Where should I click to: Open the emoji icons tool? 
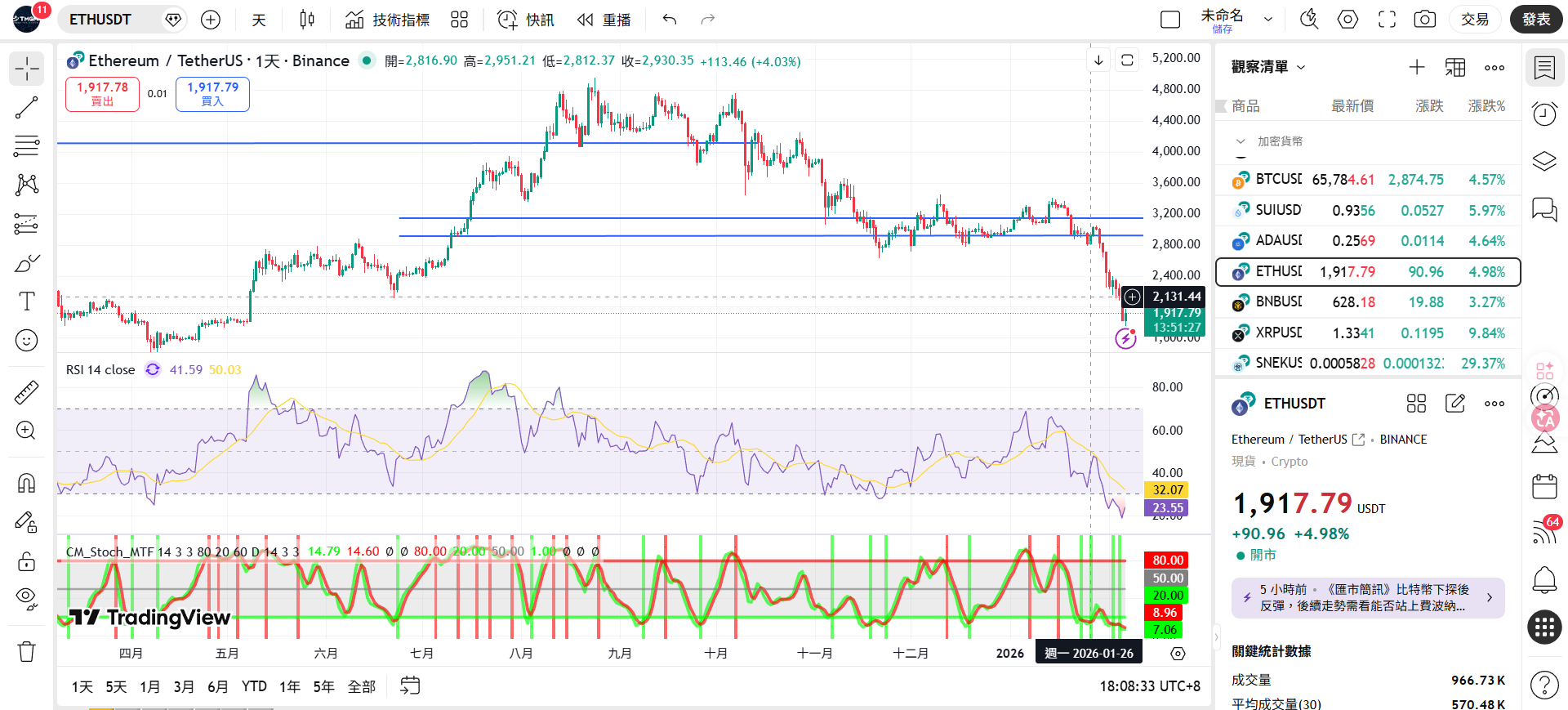[27, 341]
